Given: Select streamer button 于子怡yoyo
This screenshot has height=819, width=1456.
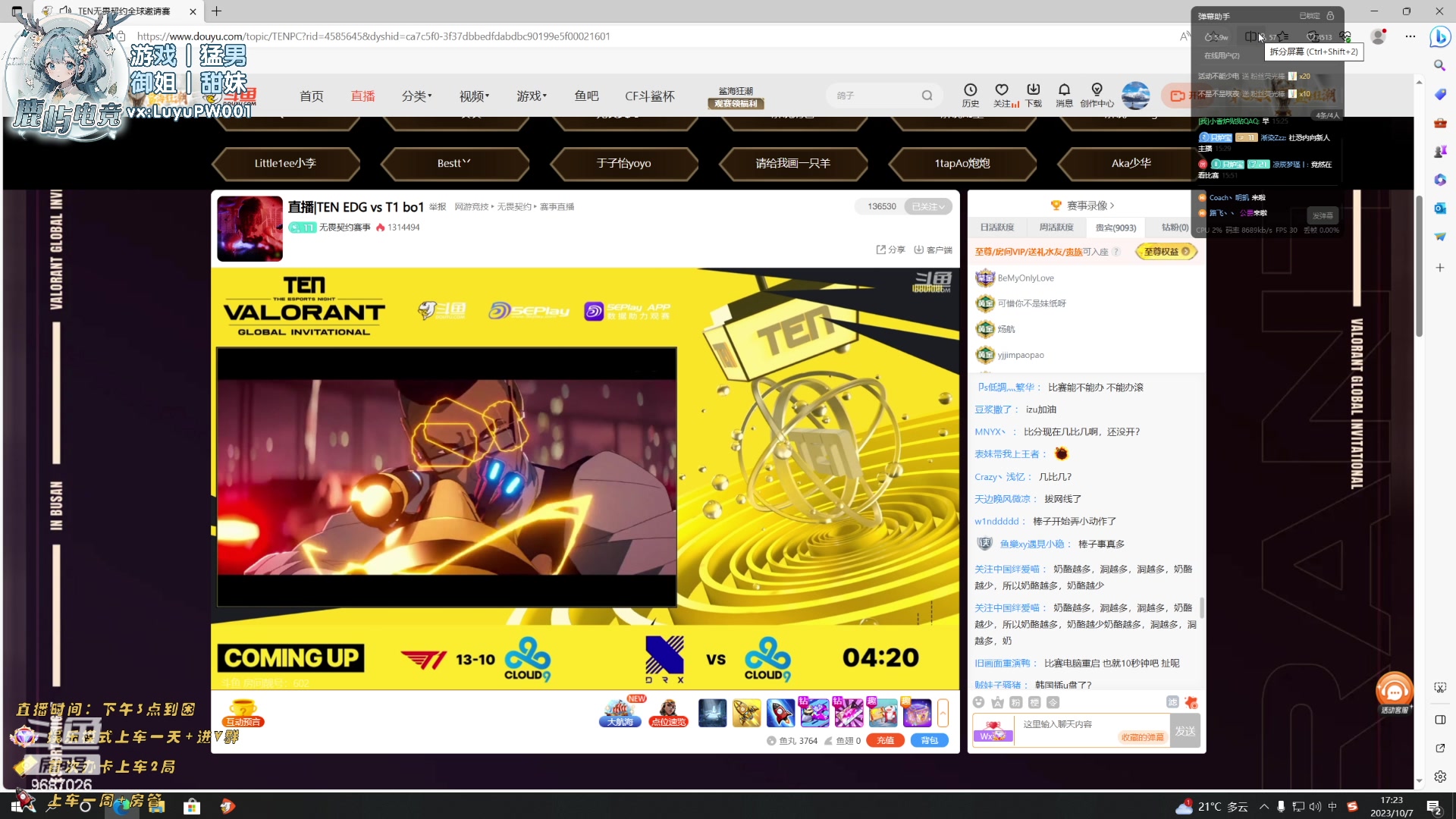Looking at the screenshot, I should coord(623,163).
